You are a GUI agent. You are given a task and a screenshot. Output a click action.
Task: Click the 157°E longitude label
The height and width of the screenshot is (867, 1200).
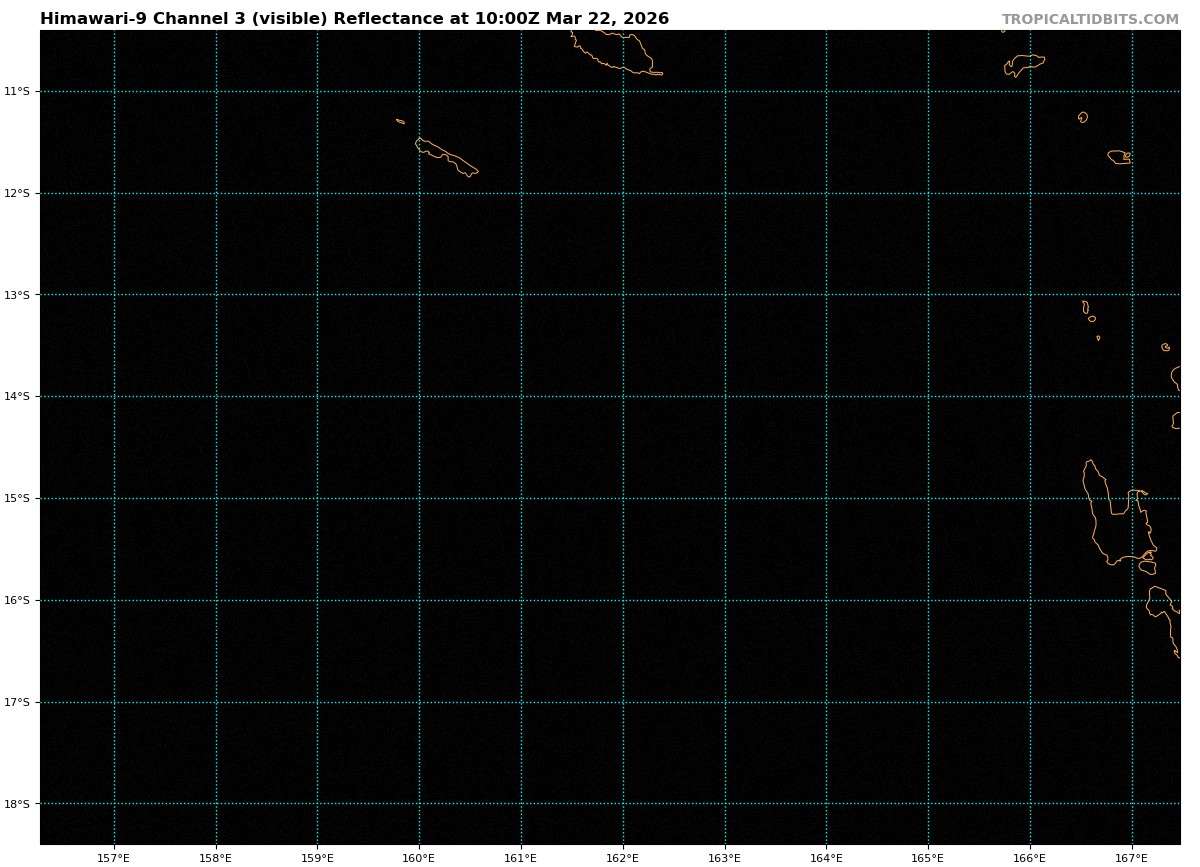pos(114,857)
